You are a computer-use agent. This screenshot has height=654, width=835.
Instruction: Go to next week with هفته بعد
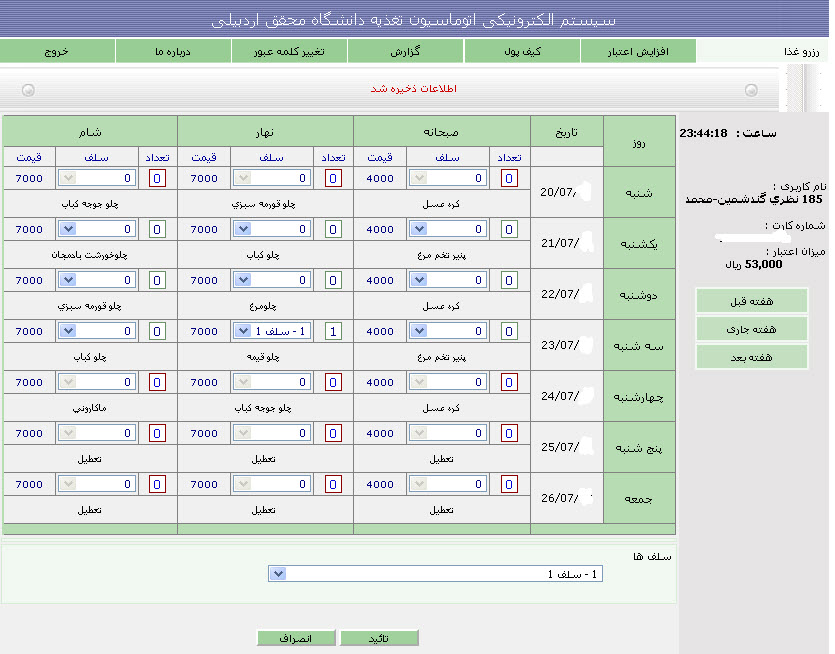point(751,357)
